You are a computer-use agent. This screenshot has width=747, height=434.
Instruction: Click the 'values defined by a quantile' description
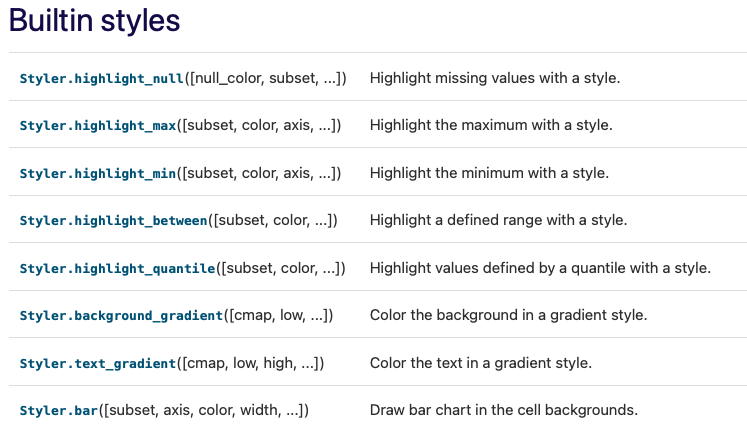540,268
